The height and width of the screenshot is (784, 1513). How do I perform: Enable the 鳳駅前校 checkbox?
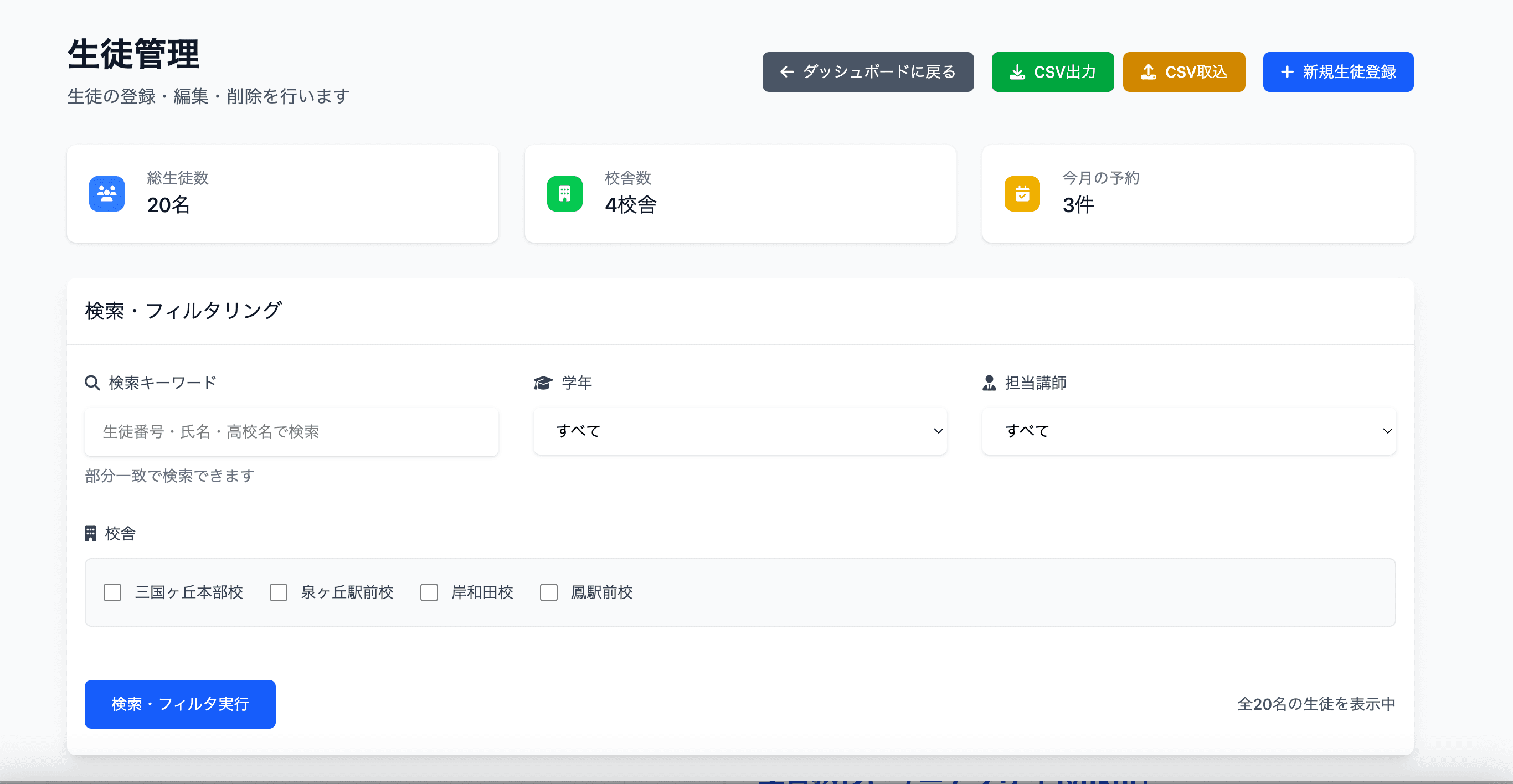click(549, 592)
